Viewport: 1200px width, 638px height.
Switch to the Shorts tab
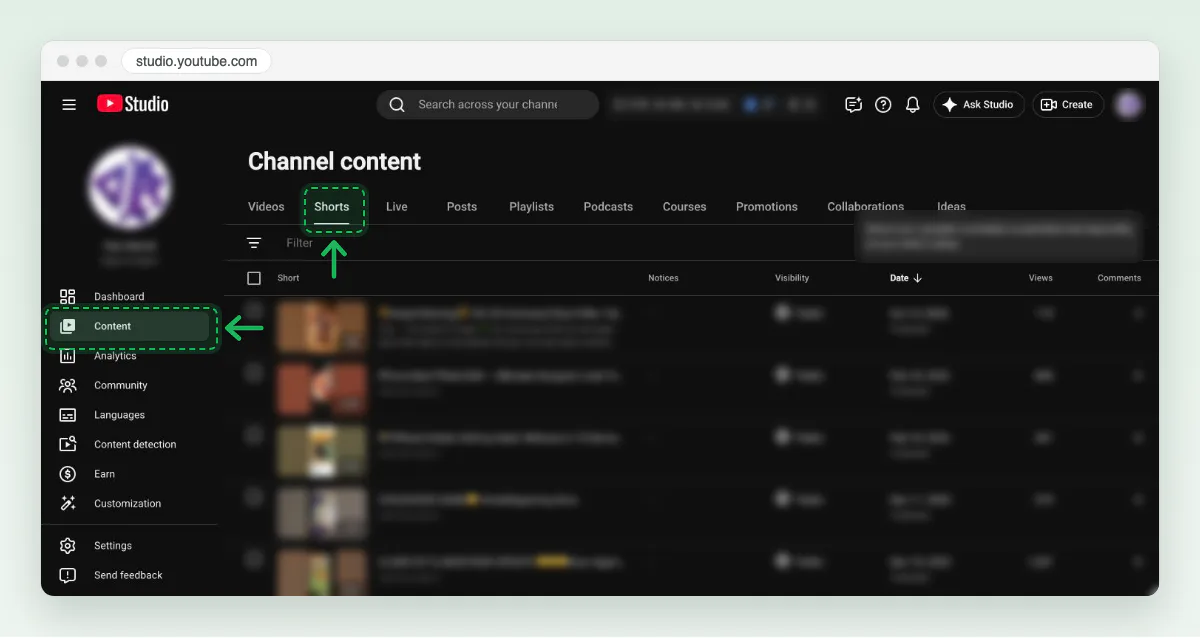point(332,207)
